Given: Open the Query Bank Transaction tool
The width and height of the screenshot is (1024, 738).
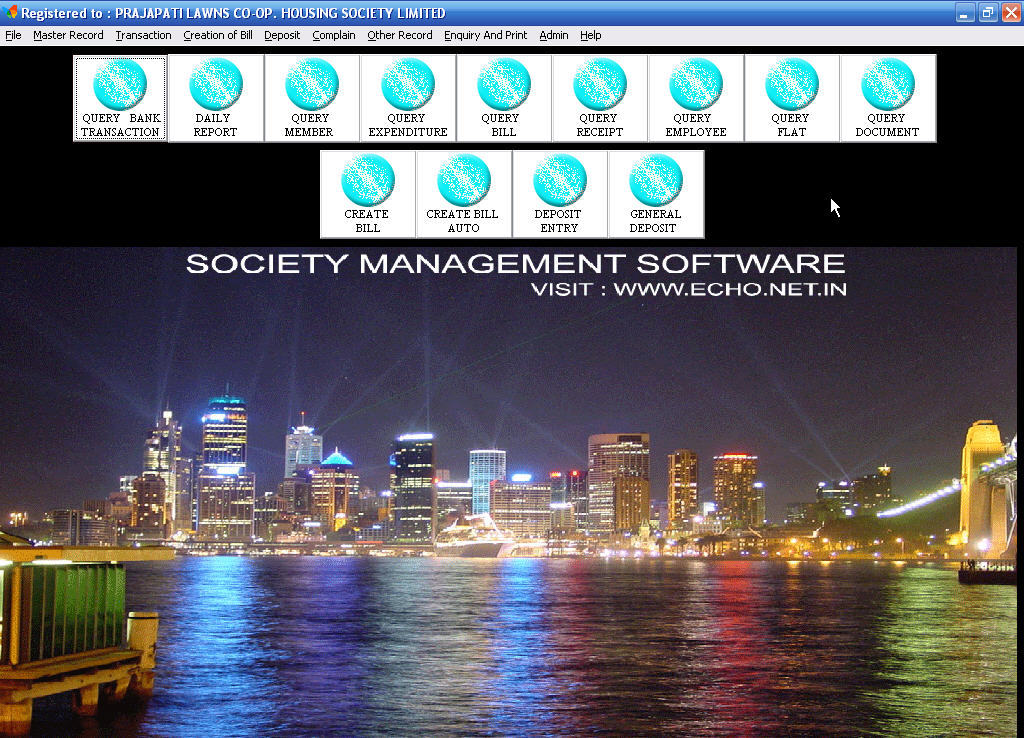Looking at the screenshot, I should click(120, 95).
